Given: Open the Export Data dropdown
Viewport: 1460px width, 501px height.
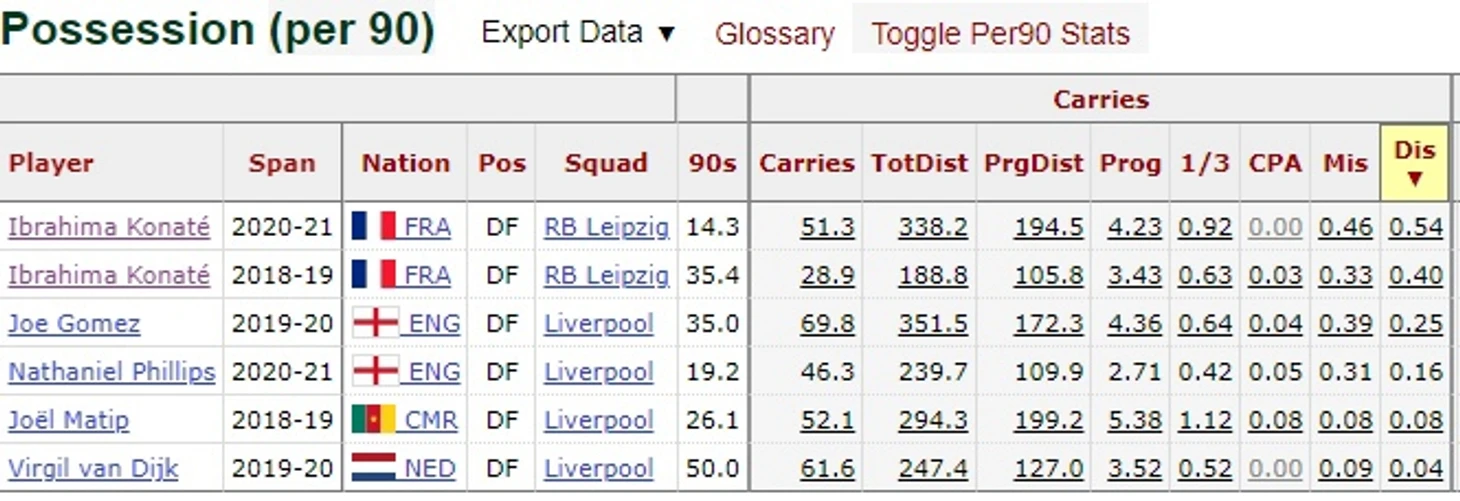Looking at the screenshot, I should [579, 33].
